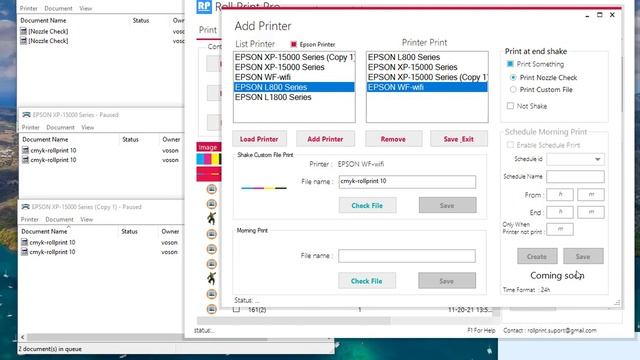640x360 pixels.
Task: Click the RP logo of Roll Print Pro
Action: click(x=204, y=7)
